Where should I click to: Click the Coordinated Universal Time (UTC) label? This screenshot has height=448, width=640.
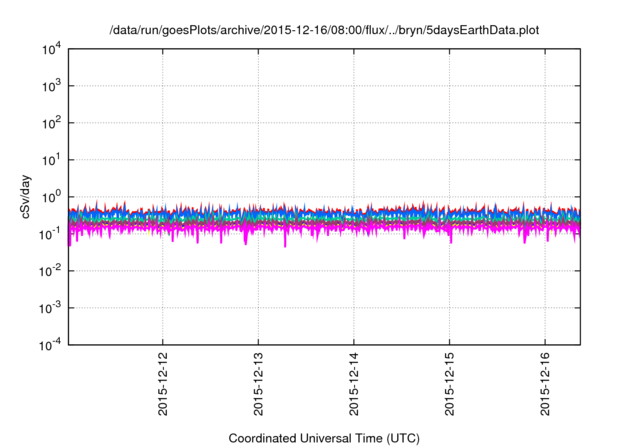(x=324, y=439)
